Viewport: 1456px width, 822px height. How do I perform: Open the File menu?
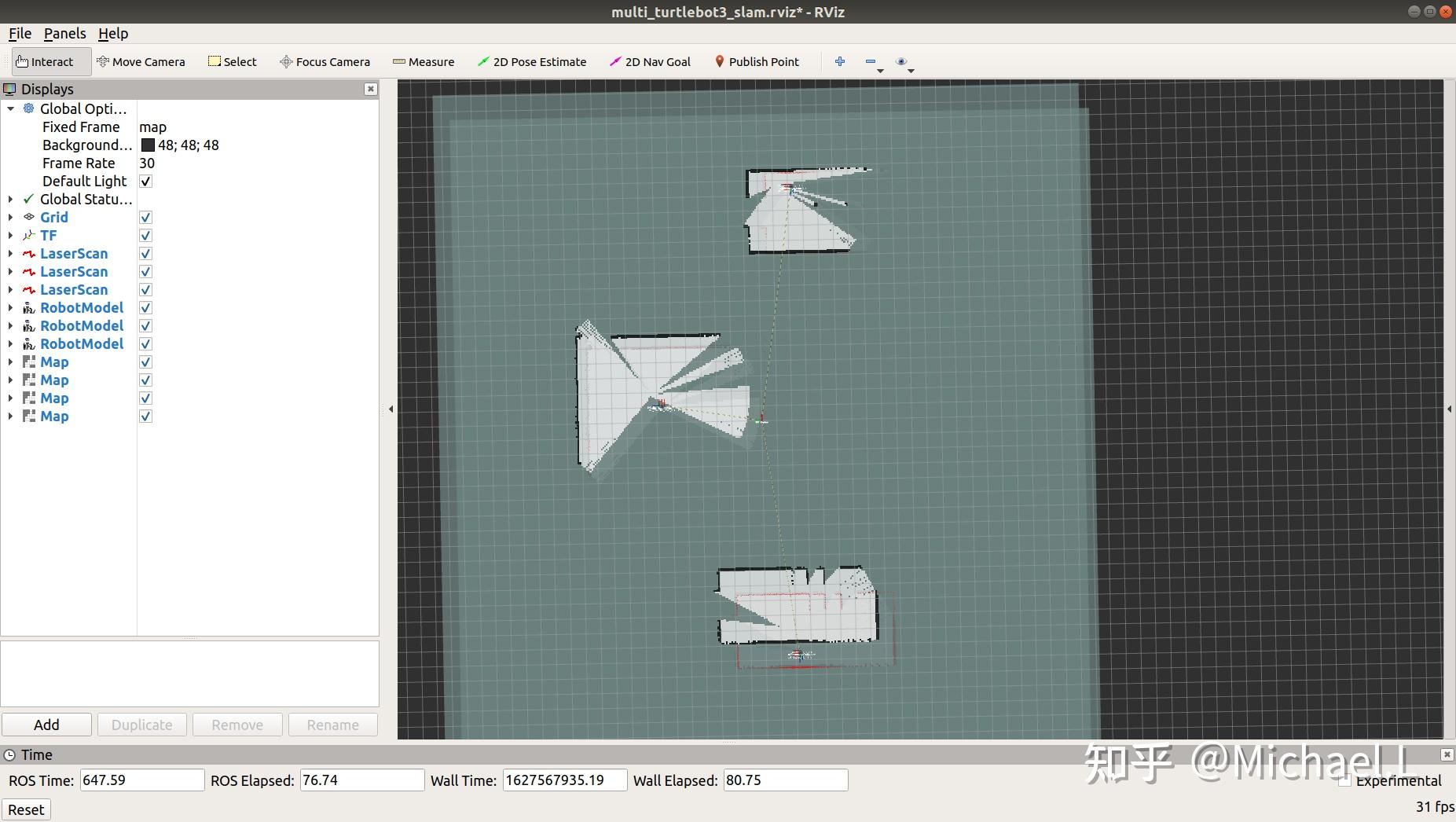pos(20,33)
